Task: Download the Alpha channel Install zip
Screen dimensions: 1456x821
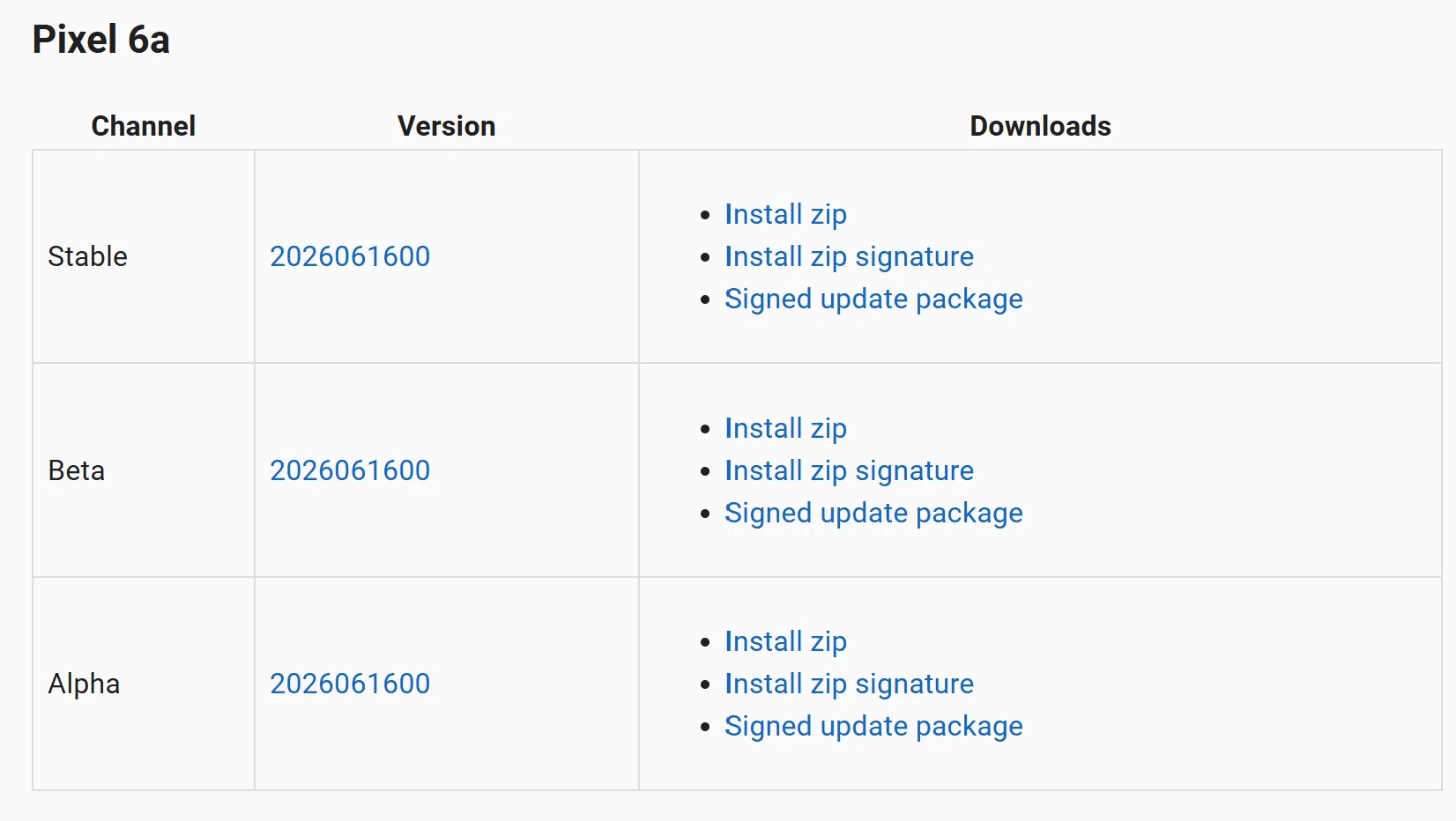Action: pos(785,641)
